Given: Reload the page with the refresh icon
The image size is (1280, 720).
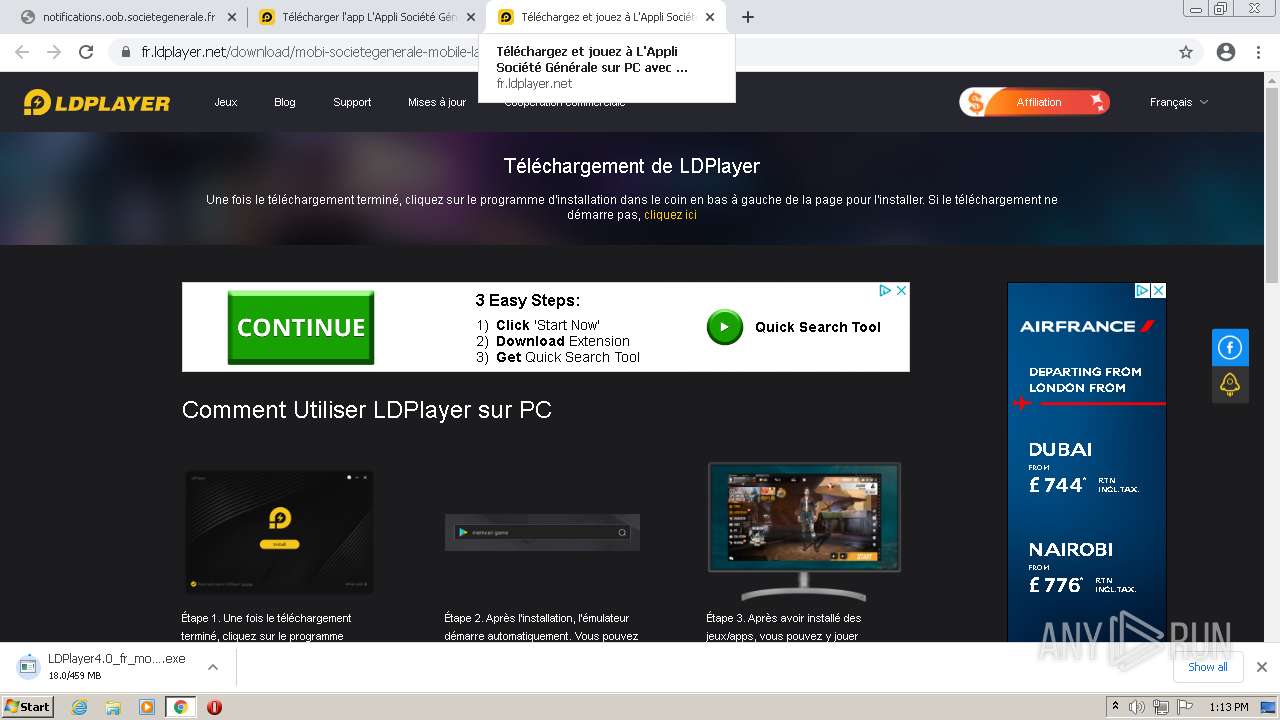Looking at the screenshot, I should (x=86, y=52).
